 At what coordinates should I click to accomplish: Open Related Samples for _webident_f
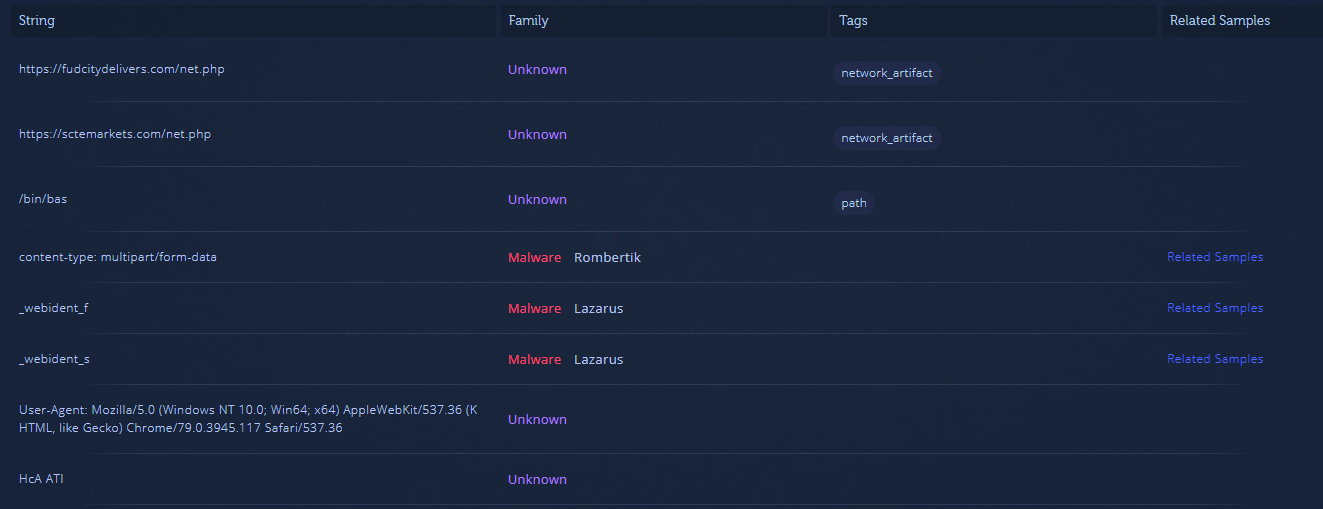pos(1214,308)
